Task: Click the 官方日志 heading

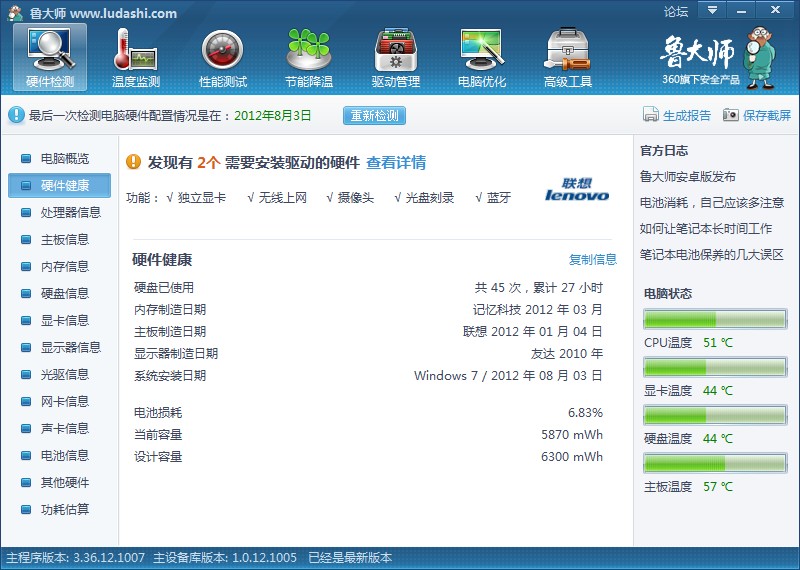Action: point(664,151)
